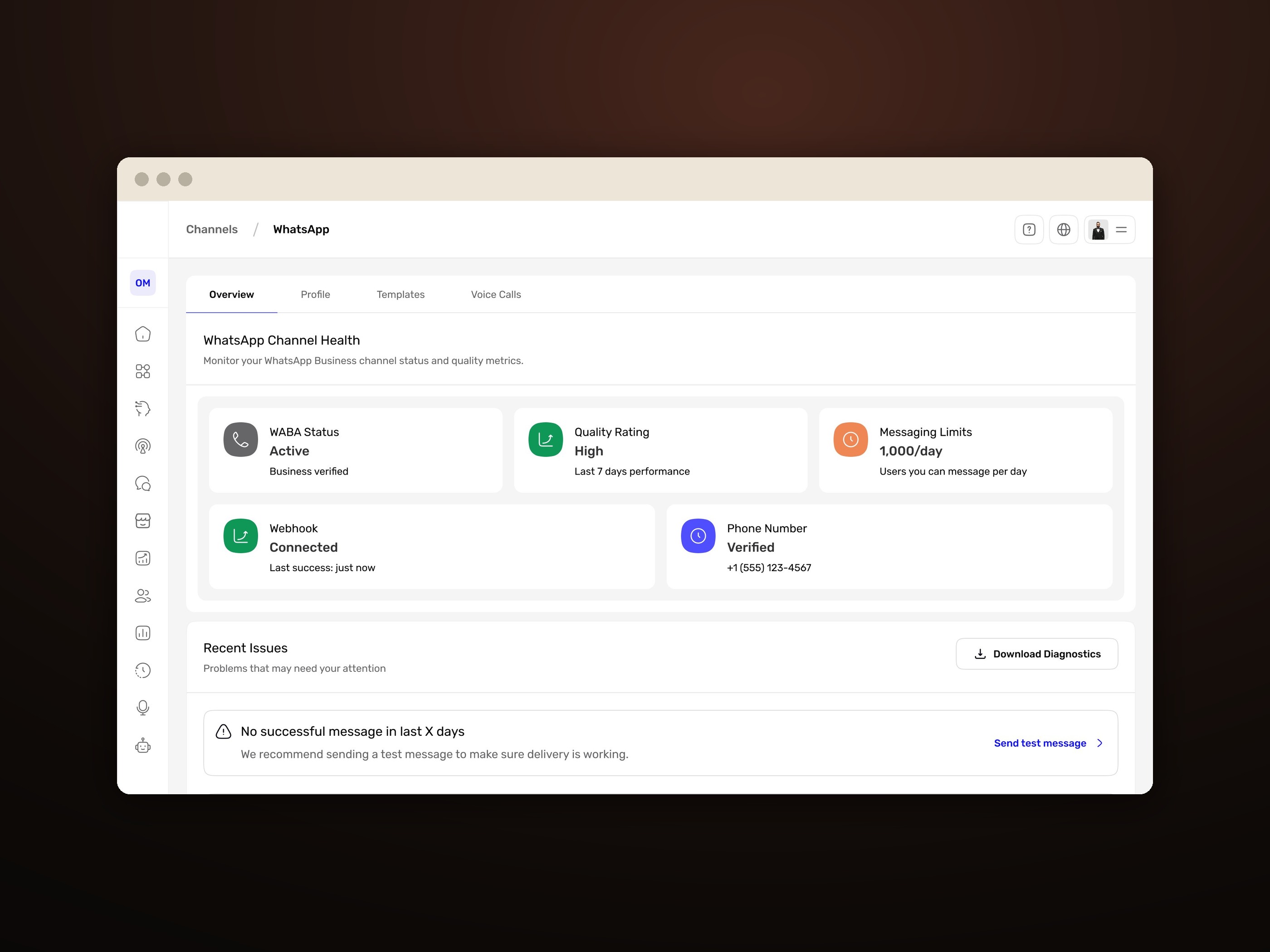Click 'No successful message in last X days'
1270x952 pixels.
352,732
